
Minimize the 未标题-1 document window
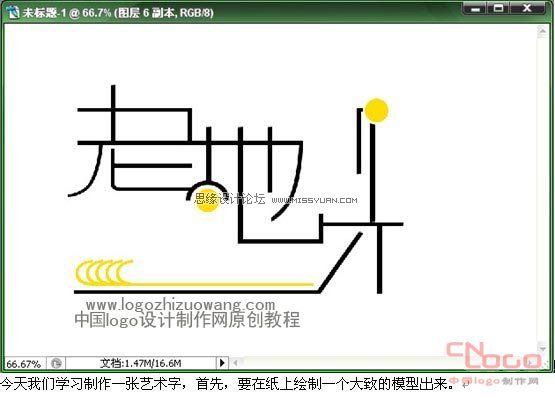[475, 8]
